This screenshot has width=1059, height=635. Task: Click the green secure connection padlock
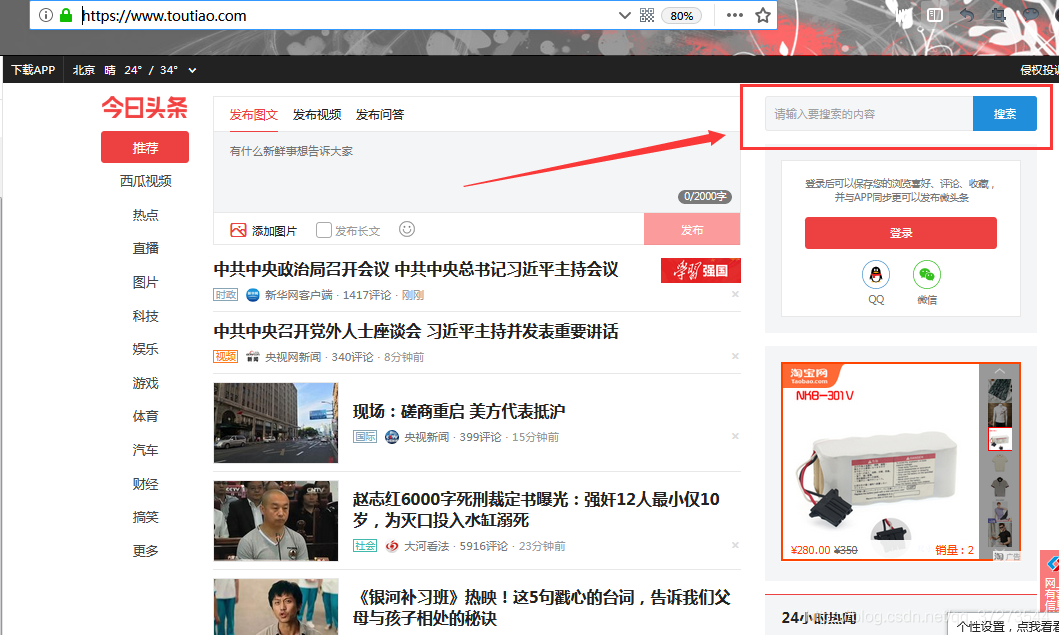[x=66, y=15]
